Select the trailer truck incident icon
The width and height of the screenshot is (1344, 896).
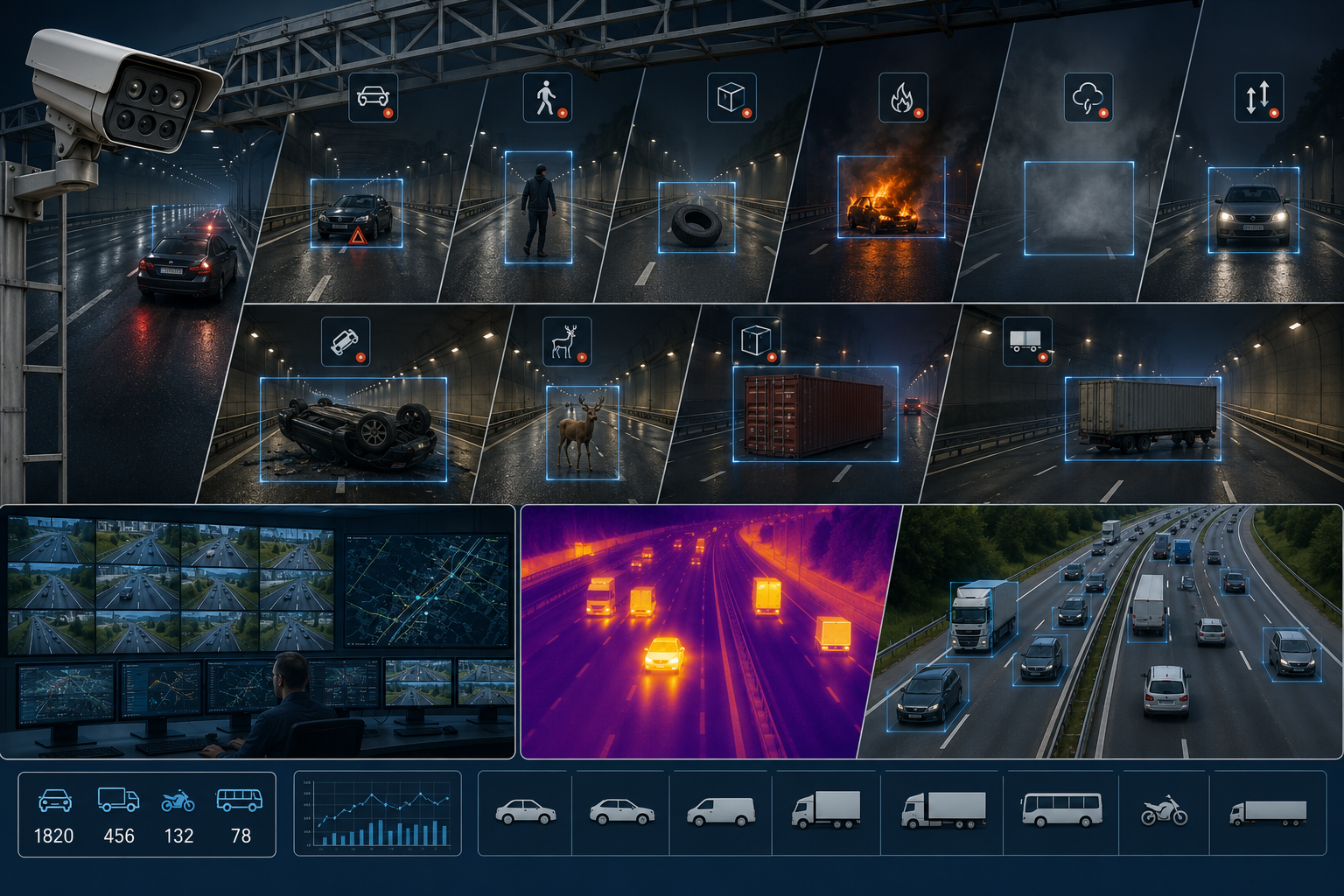tap(1027, 341)
